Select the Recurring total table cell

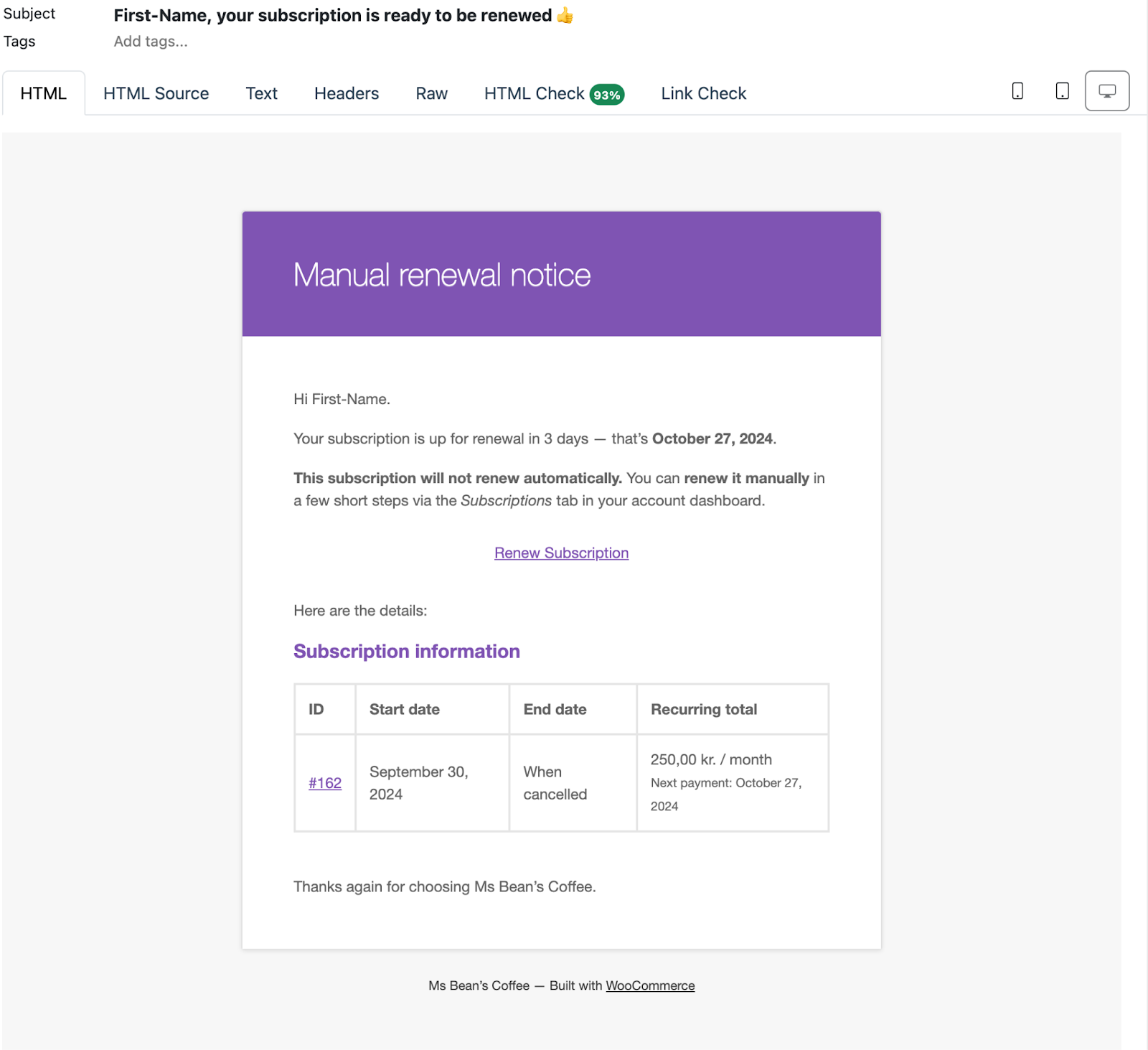coord(703,709)
